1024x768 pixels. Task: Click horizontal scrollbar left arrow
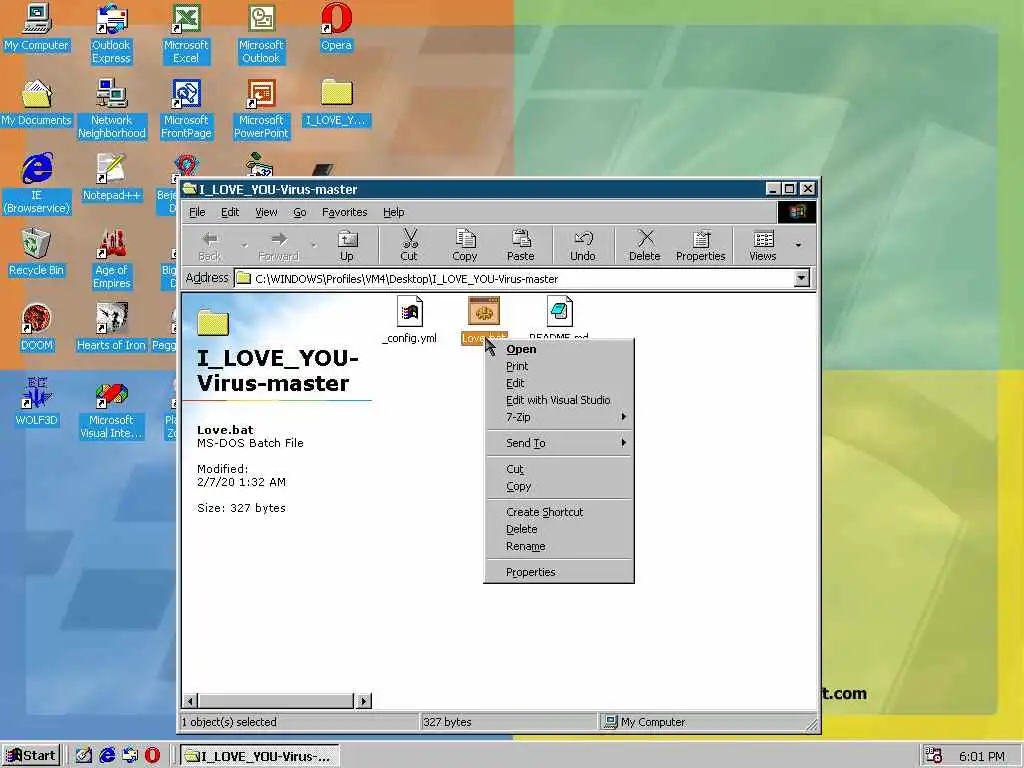[x=190, y=701]
